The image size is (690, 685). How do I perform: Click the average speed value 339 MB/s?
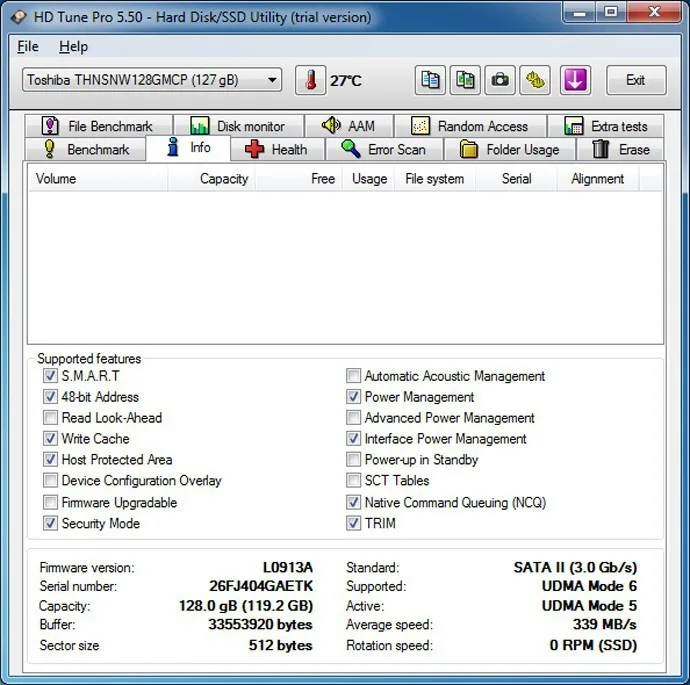[x=605, y=624]
